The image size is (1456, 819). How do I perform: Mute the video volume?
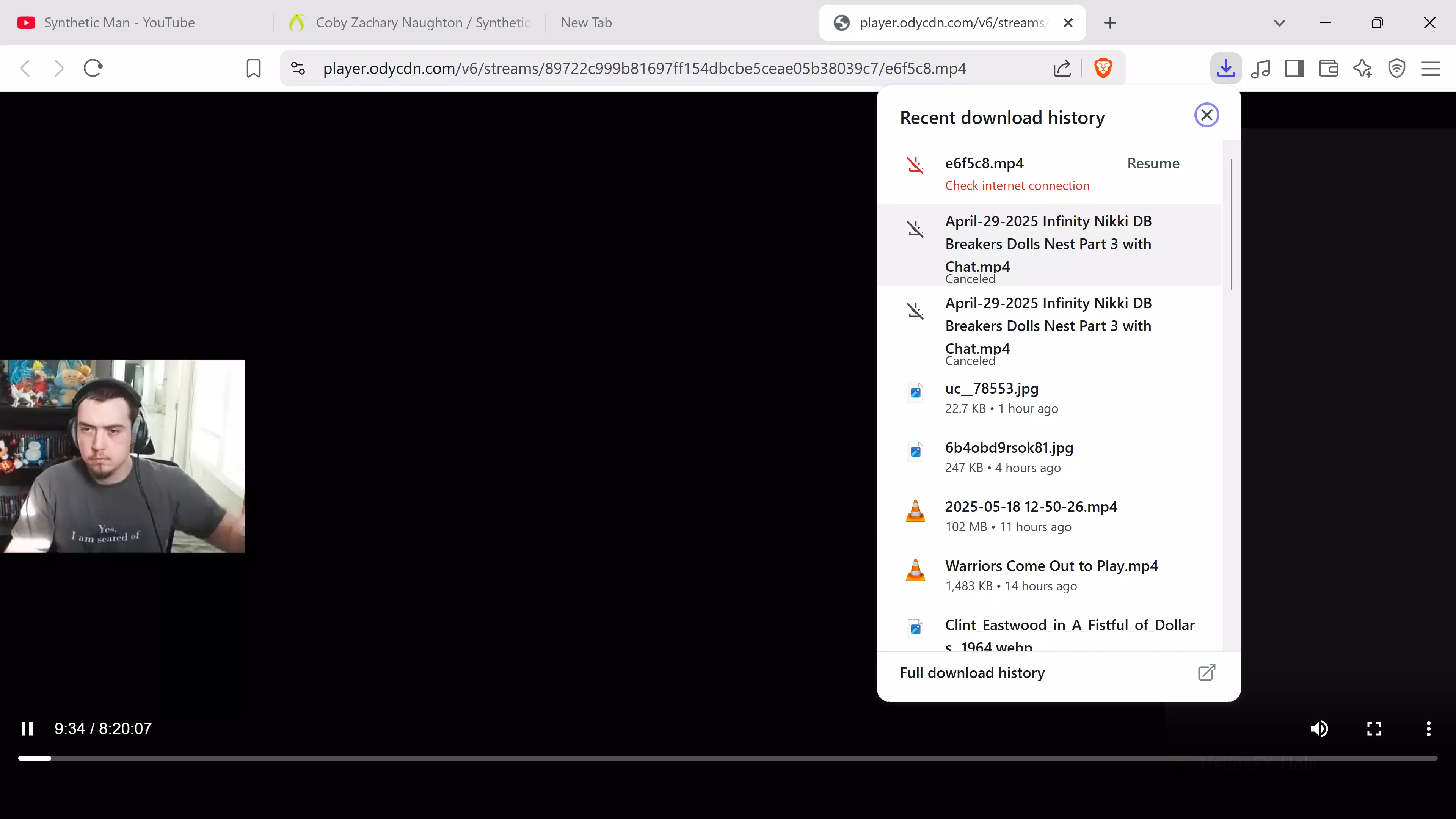(1319, 728)
